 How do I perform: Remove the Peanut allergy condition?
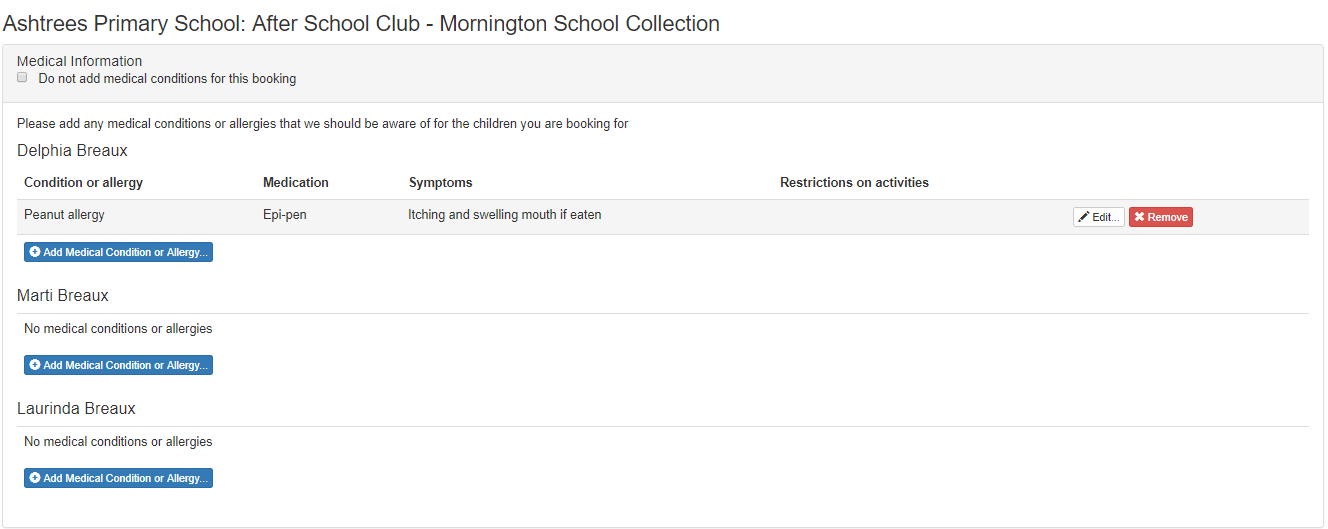pos(1161,217)
